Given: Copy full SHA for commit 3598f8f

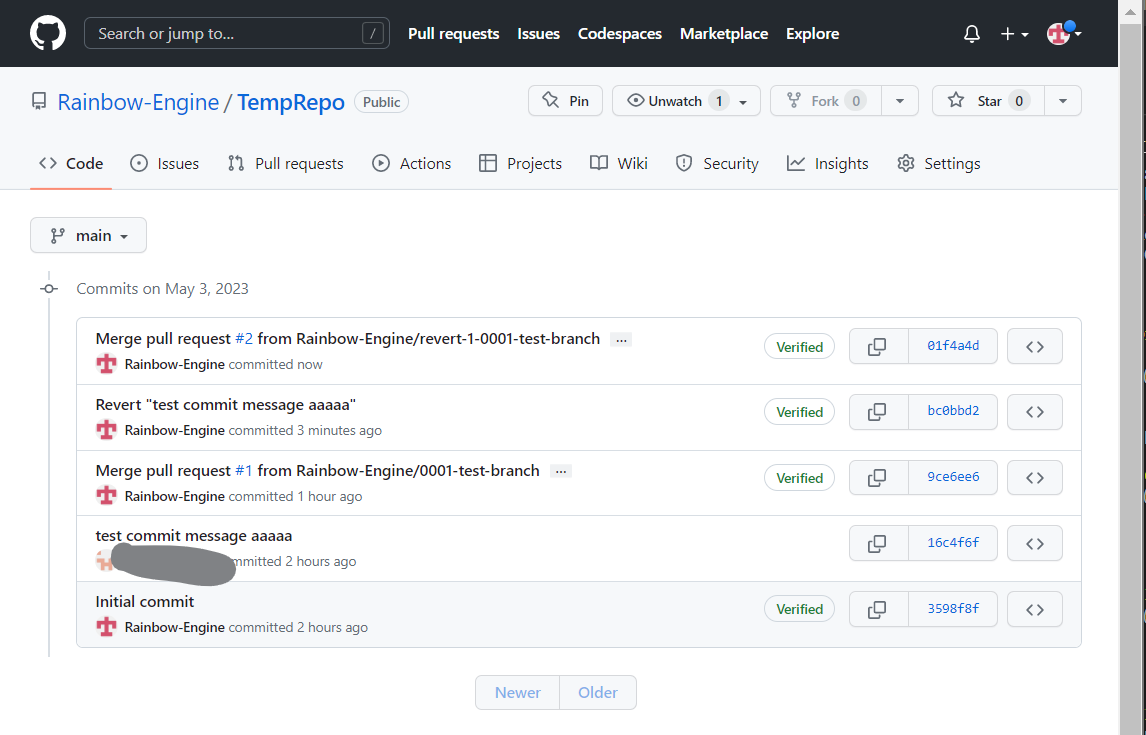Looking at the screenshot, I should point(878,609).
